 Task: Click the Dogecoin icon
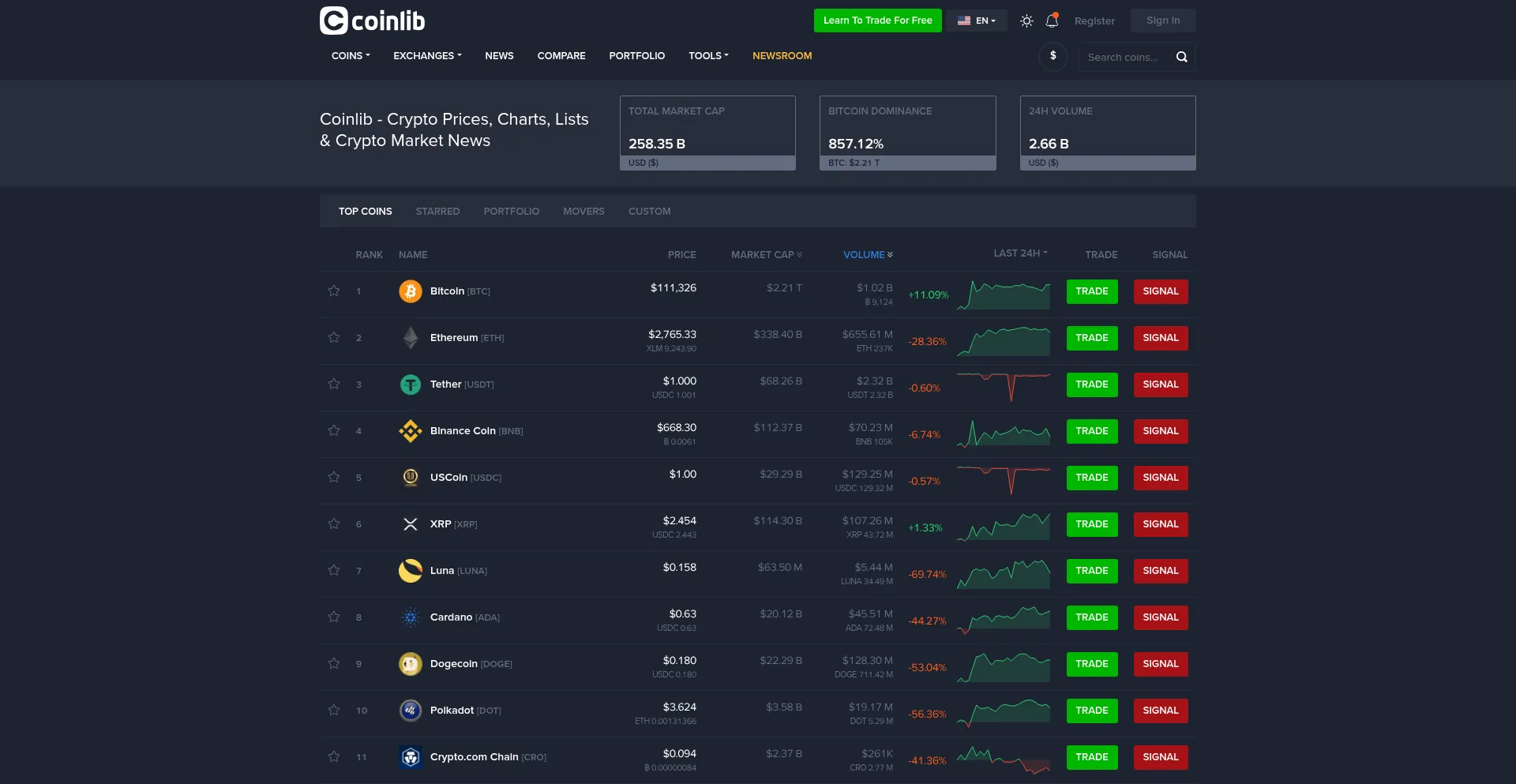[411, 664]
